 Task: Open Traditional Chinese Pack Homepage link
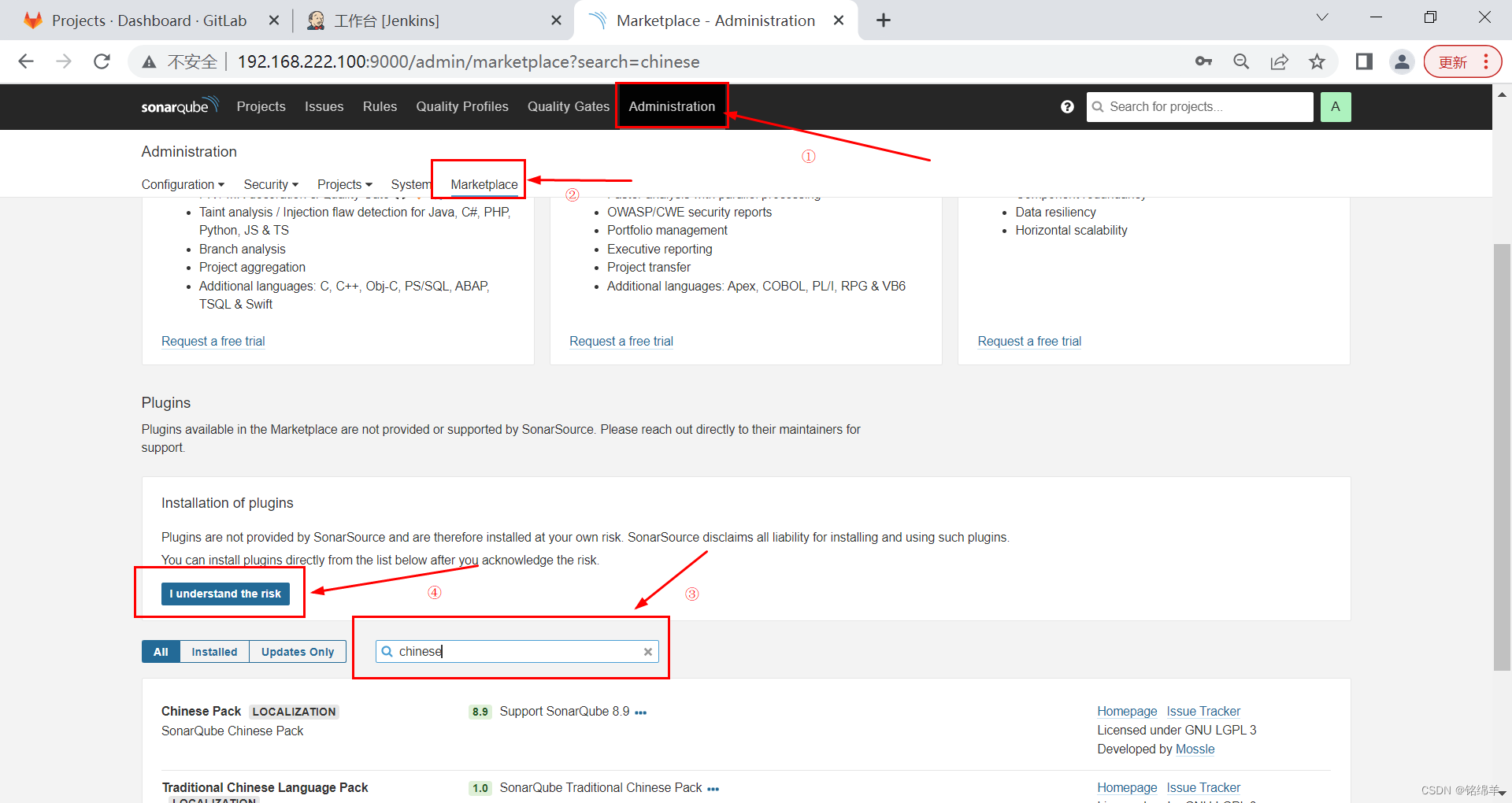(x=1127, y=787)
